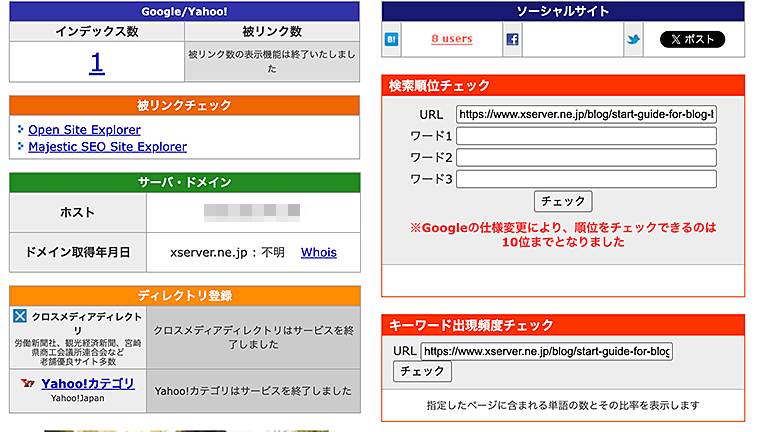Click "被リンク数の表示機能は終了いたしました" message
Viewport: 760px width, 432px height.
[x=272, y=61]
